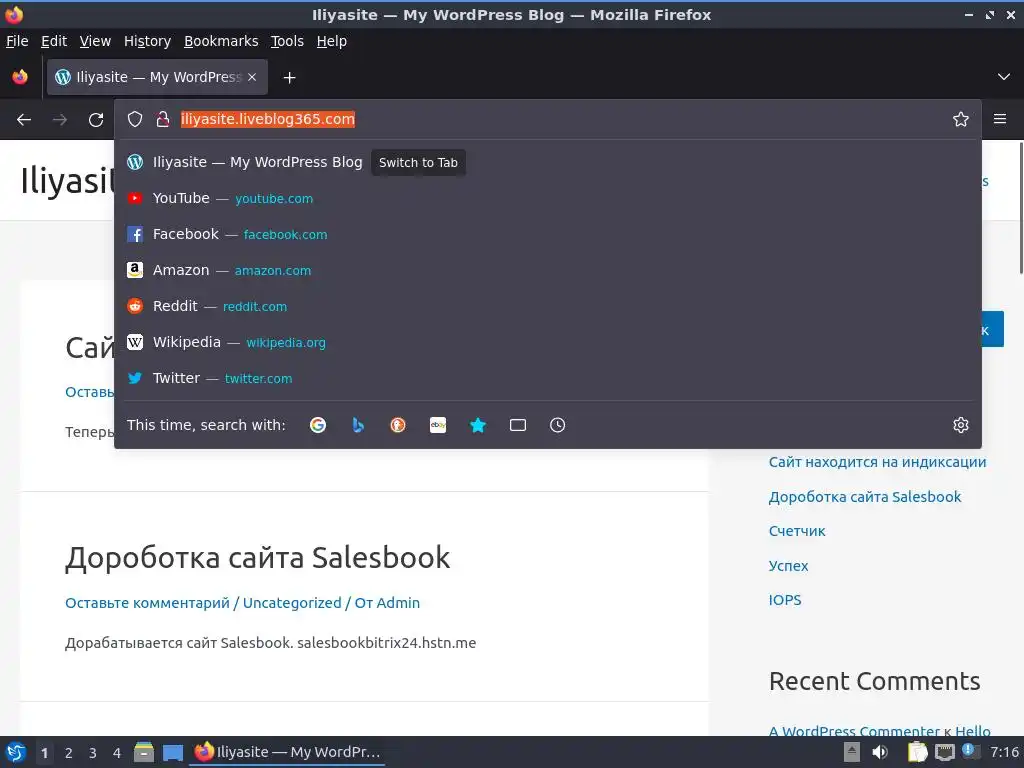Switch to workspace 4 in taskbar
The image size is (1024, 768).
[x=117, y=753]
